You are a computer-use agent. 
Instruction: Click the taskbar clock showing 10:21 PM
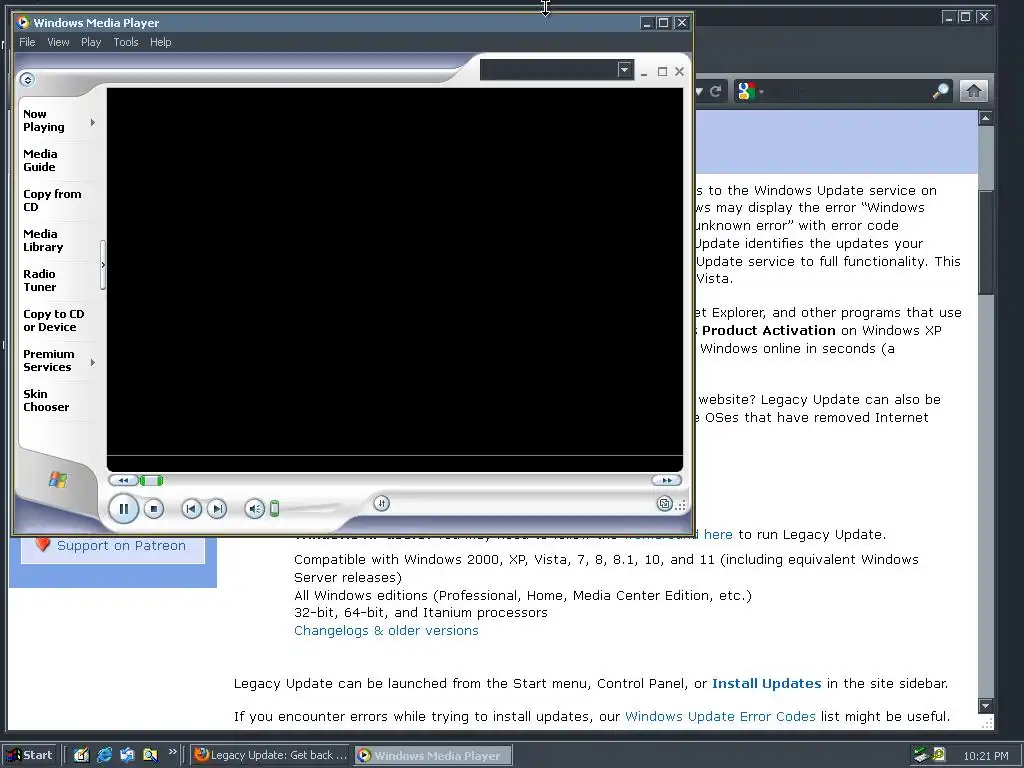tap(985, 756)
